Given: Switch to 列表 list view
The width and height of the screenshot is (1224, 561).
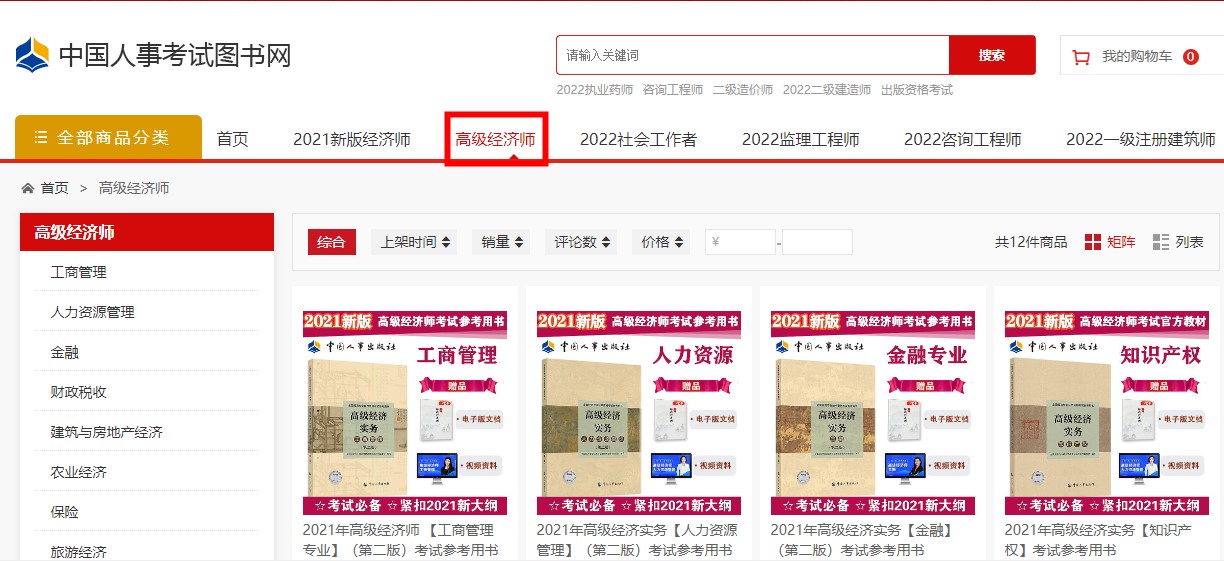Looking at the screenshot, I should click(1178, 242).
